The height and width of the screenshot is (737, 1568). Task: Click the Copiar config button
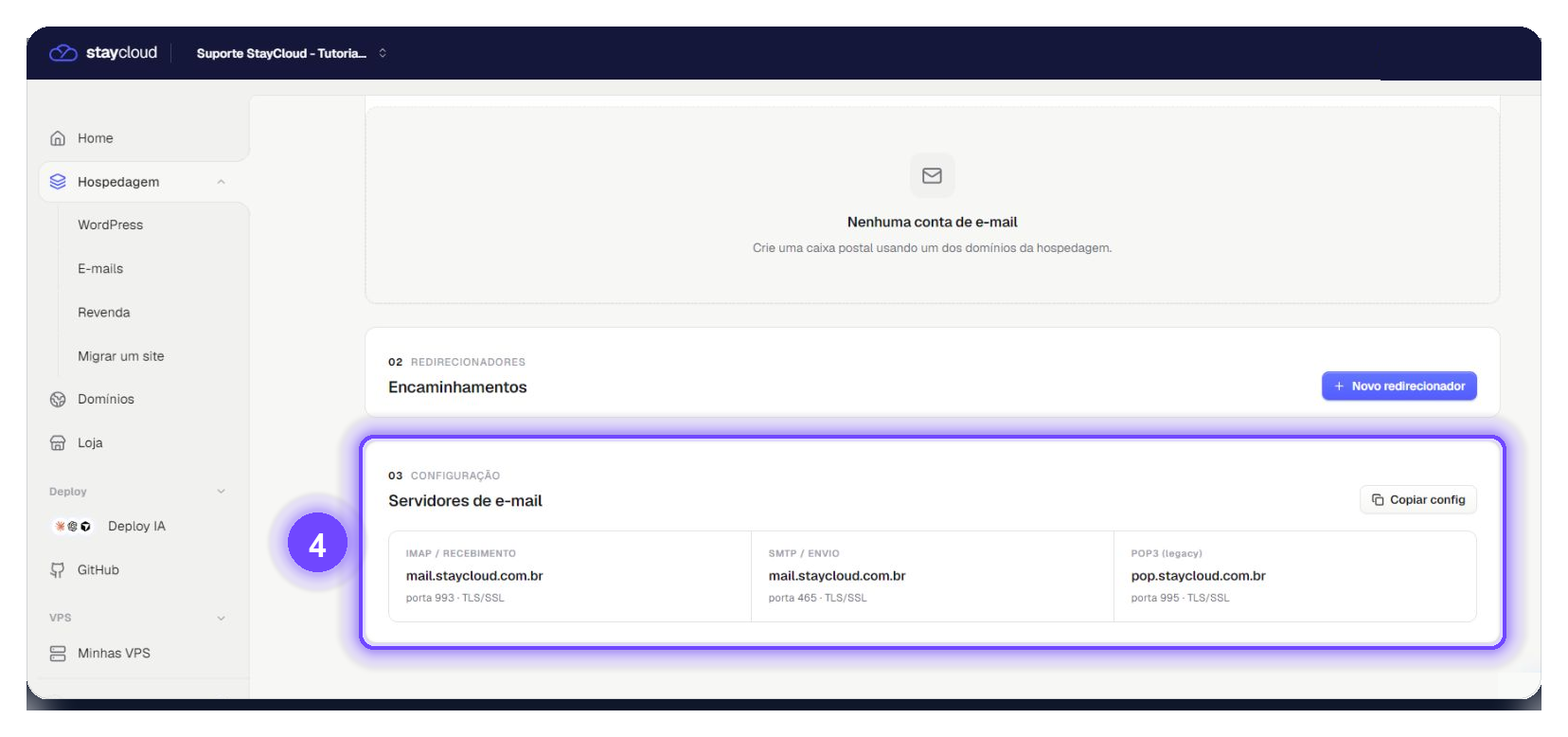tap(1418, 500)
